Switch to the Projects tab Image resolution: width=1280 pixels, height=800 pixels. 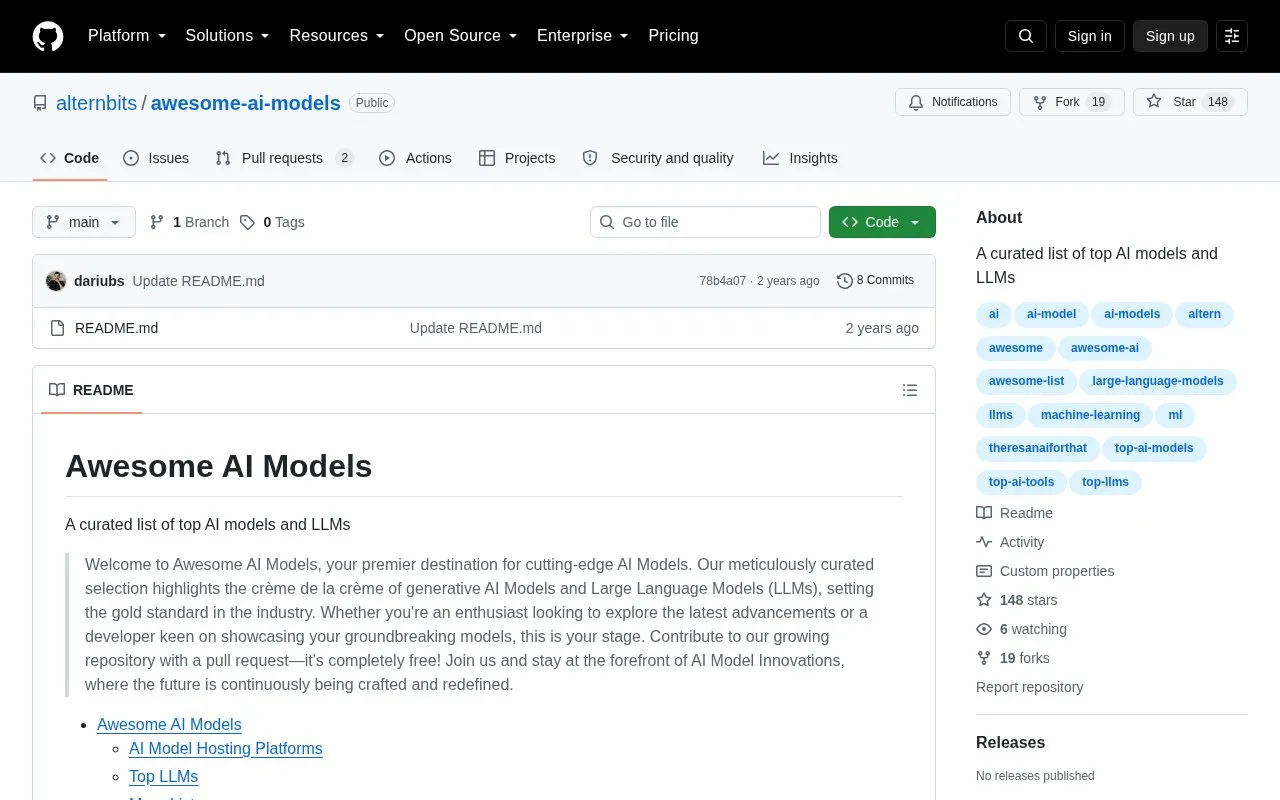[x=517, y=158]
